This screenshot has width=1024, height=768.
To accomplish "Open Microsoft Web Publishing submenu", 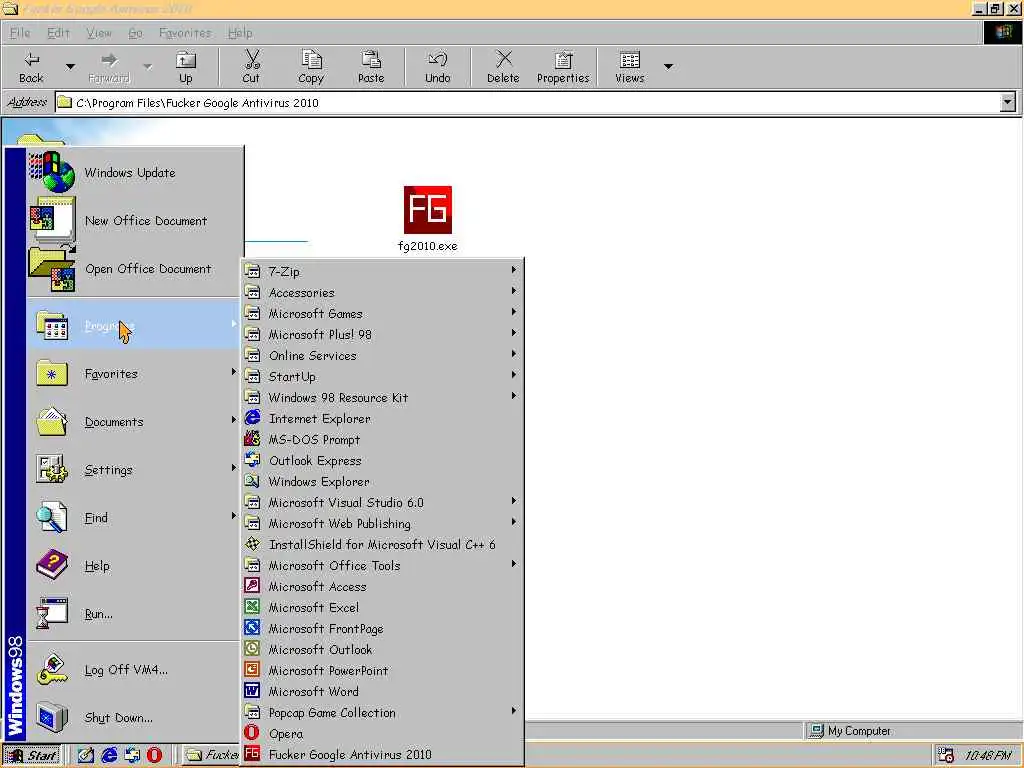I will click(382, 523).
